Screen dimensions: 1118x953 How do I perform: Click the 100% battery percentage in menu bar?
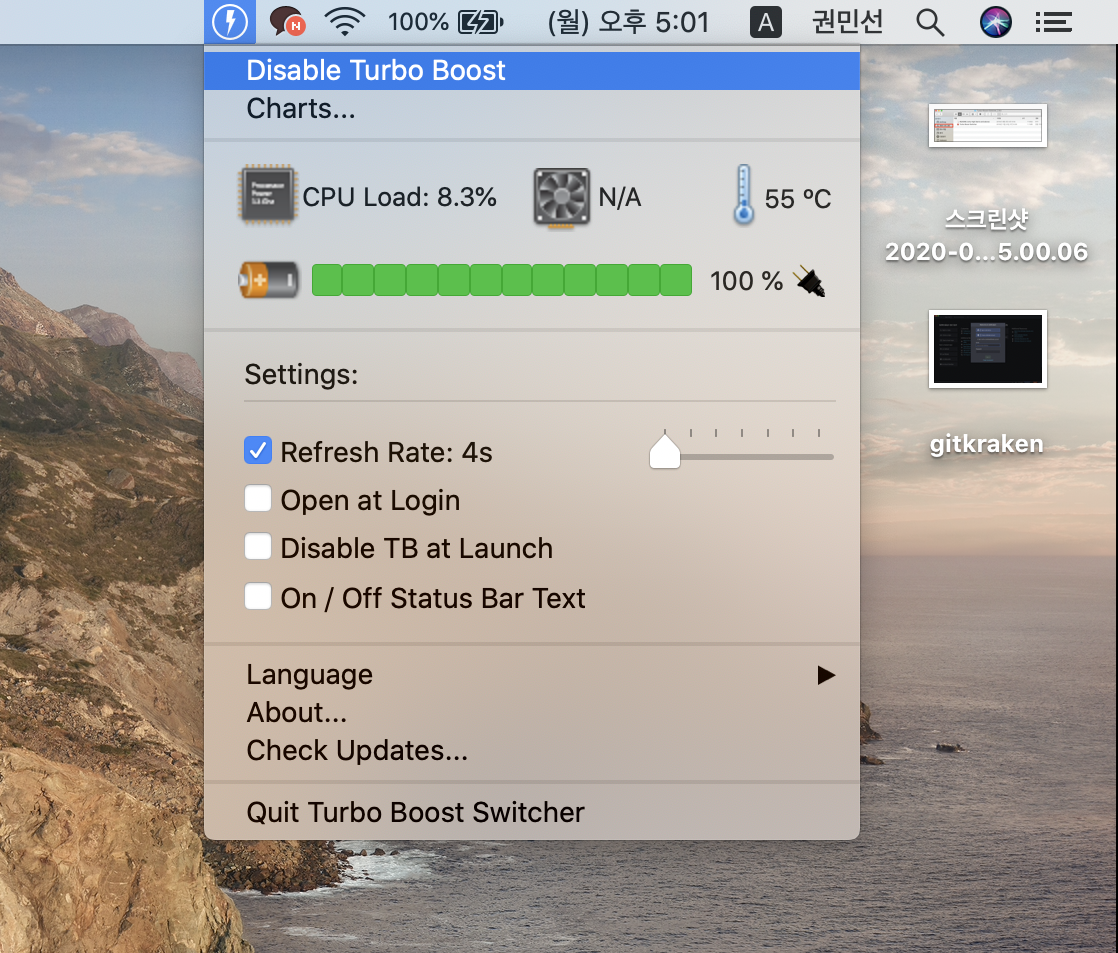[x=419, y=22]
